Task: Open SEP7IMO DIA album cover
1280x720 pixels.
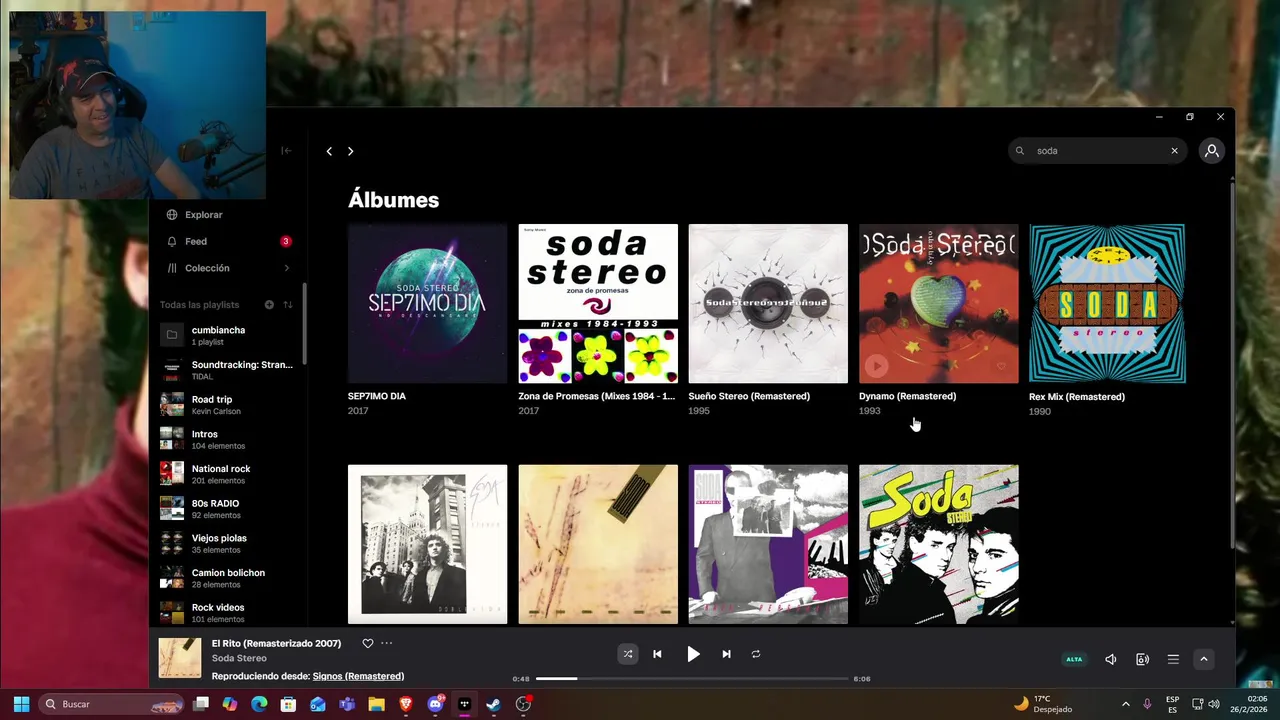Action: (427, 303)
